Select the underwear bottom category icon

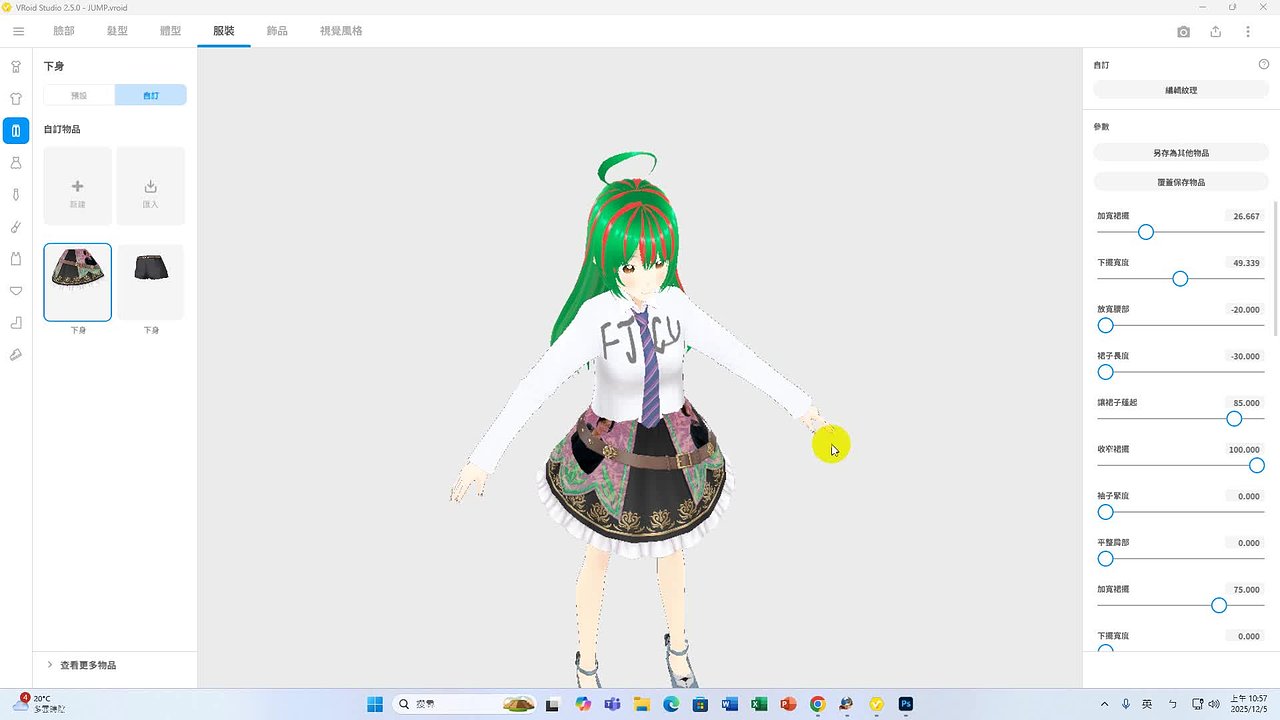pos(16,291)
